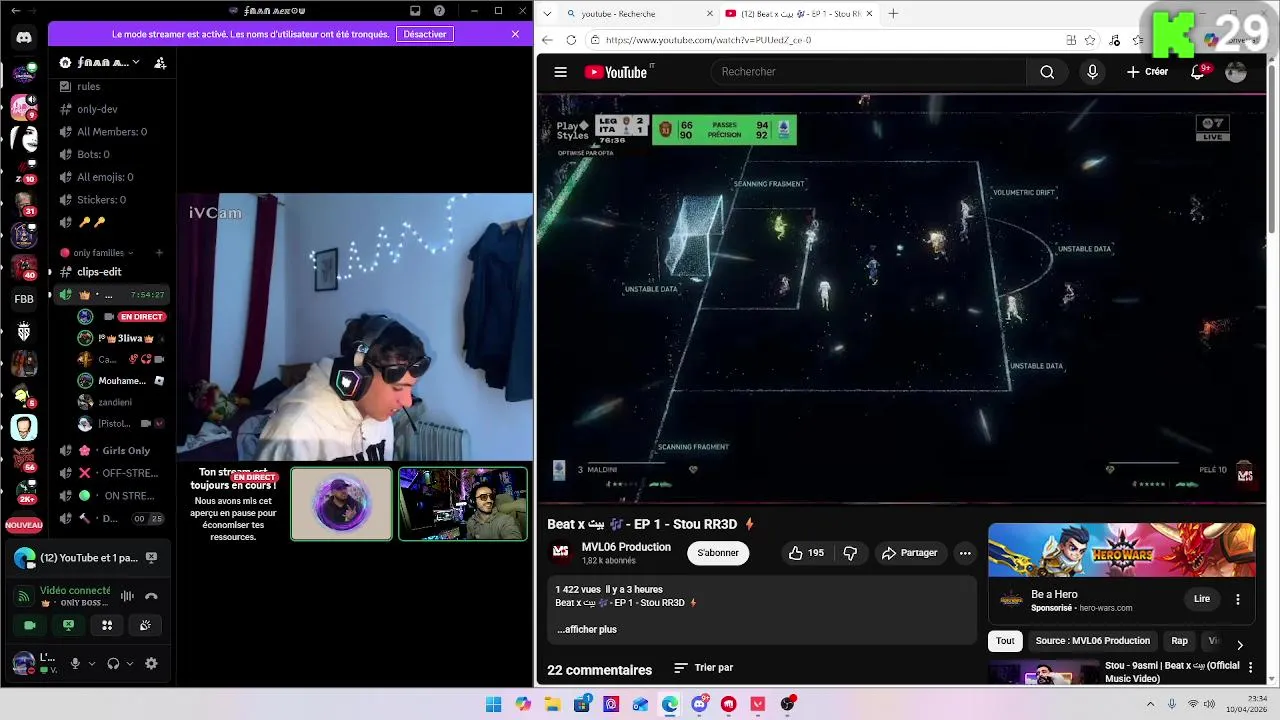This screenshot has height=720, width=1280.
Task: Open a new Edge tab
Action: [893, 14]
